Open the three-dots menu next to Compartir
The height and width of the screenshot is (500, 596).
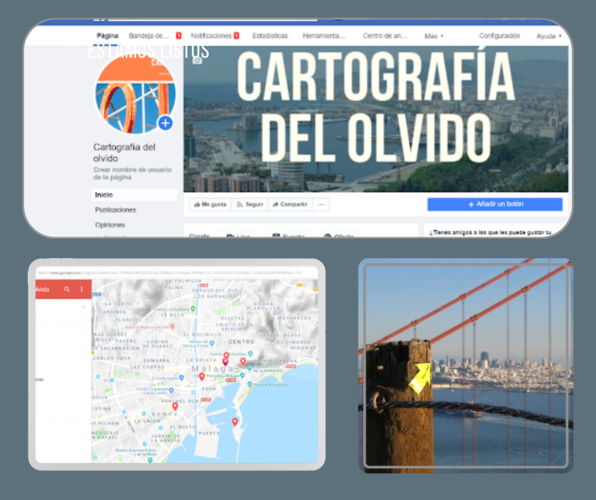coord(321,204)
